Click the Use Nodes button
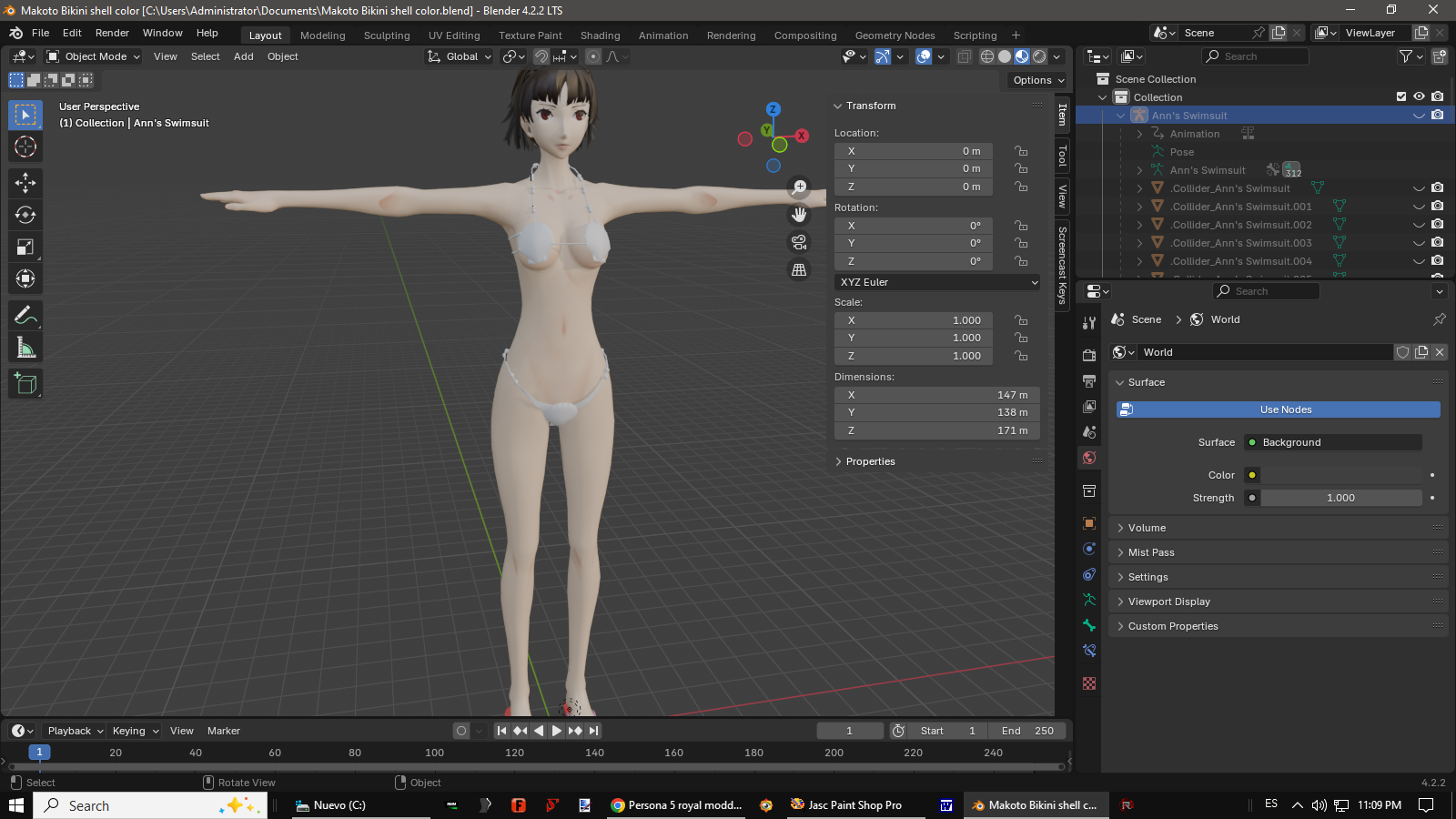The width and height of the screenshot is (1456, 819). coord(1278,409)
